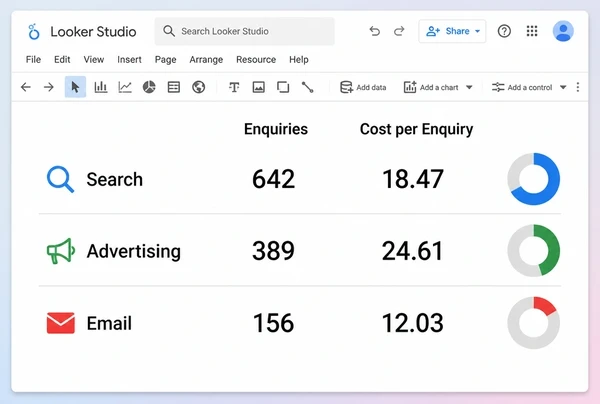Select the 18.47 cost value
The image size is (600, 404).
413,179
